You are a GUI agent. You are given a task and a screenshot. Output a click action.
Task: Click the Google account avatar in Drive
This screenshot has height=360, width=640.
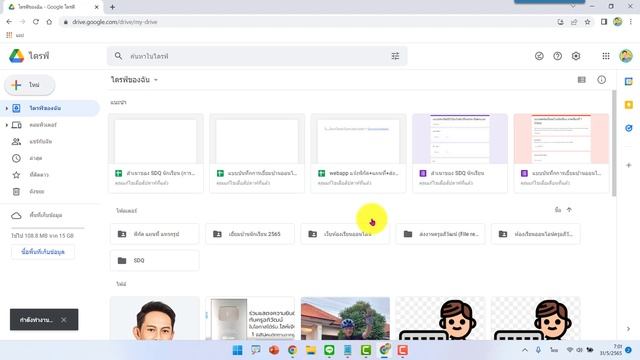pos(626,56)
